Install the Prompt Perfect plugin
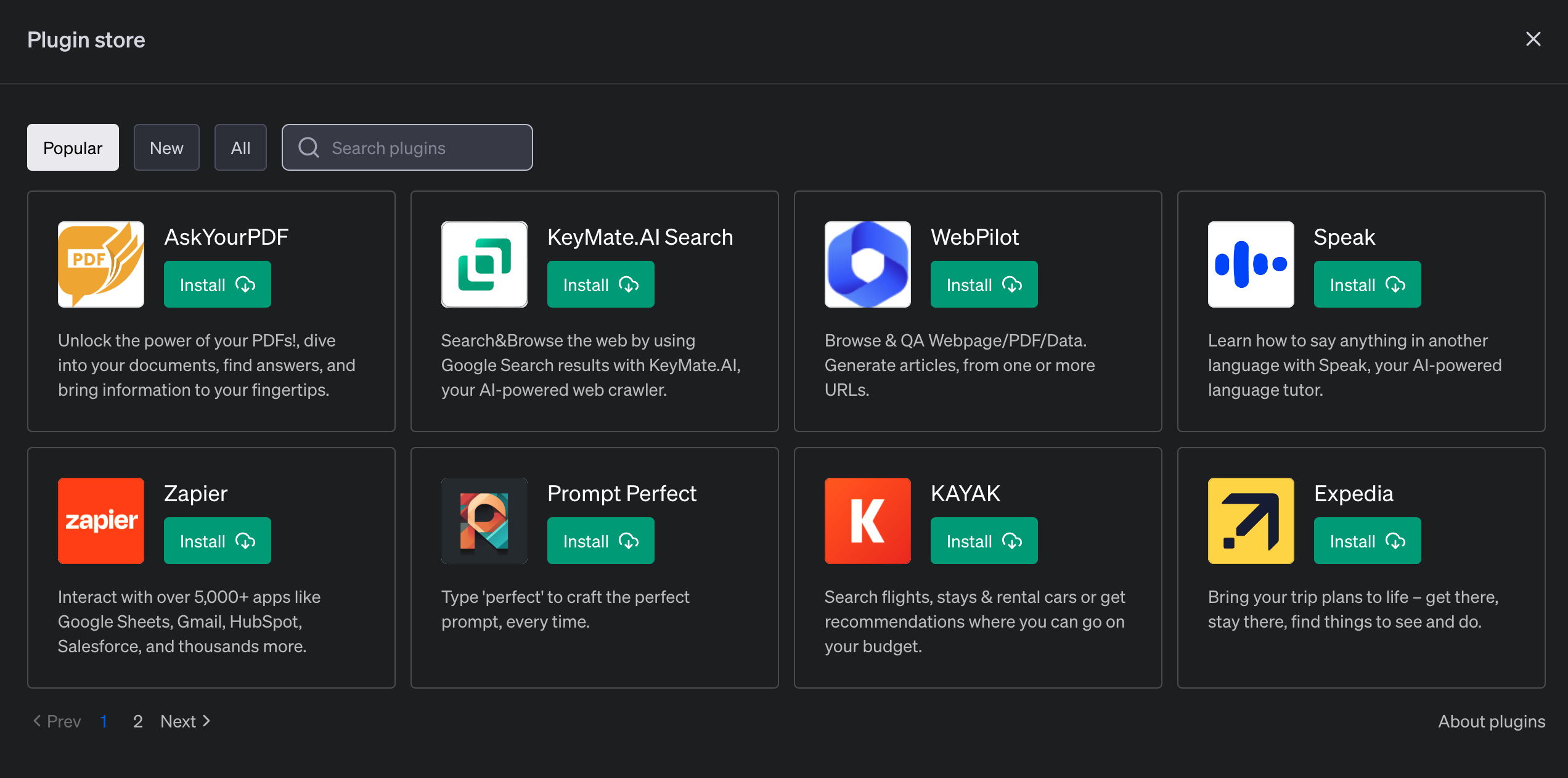This screenshot has width=1568, height=778. click(601, 541)
